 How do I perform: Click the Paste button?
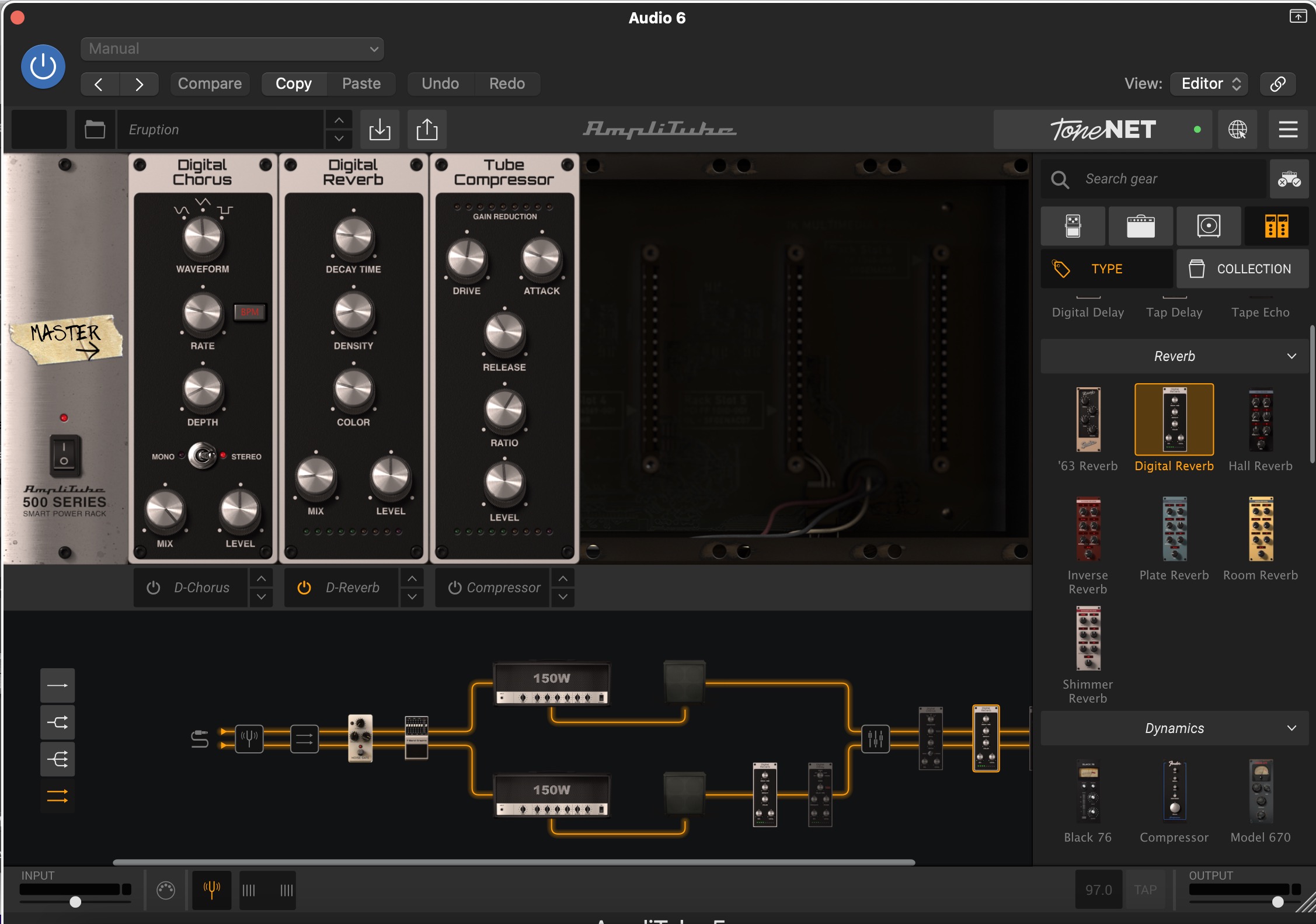tap(361, 84)
